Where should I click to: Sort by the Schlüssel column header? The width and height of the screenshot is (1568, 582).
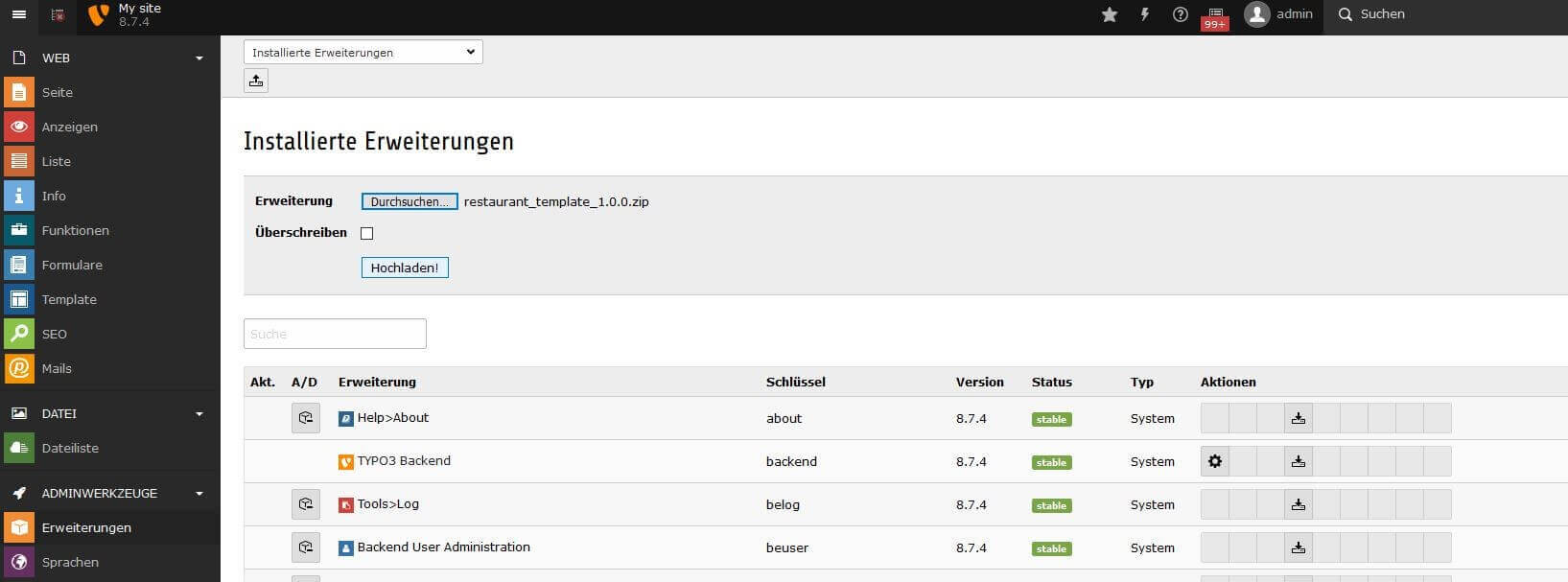click(x=795, y=382)
